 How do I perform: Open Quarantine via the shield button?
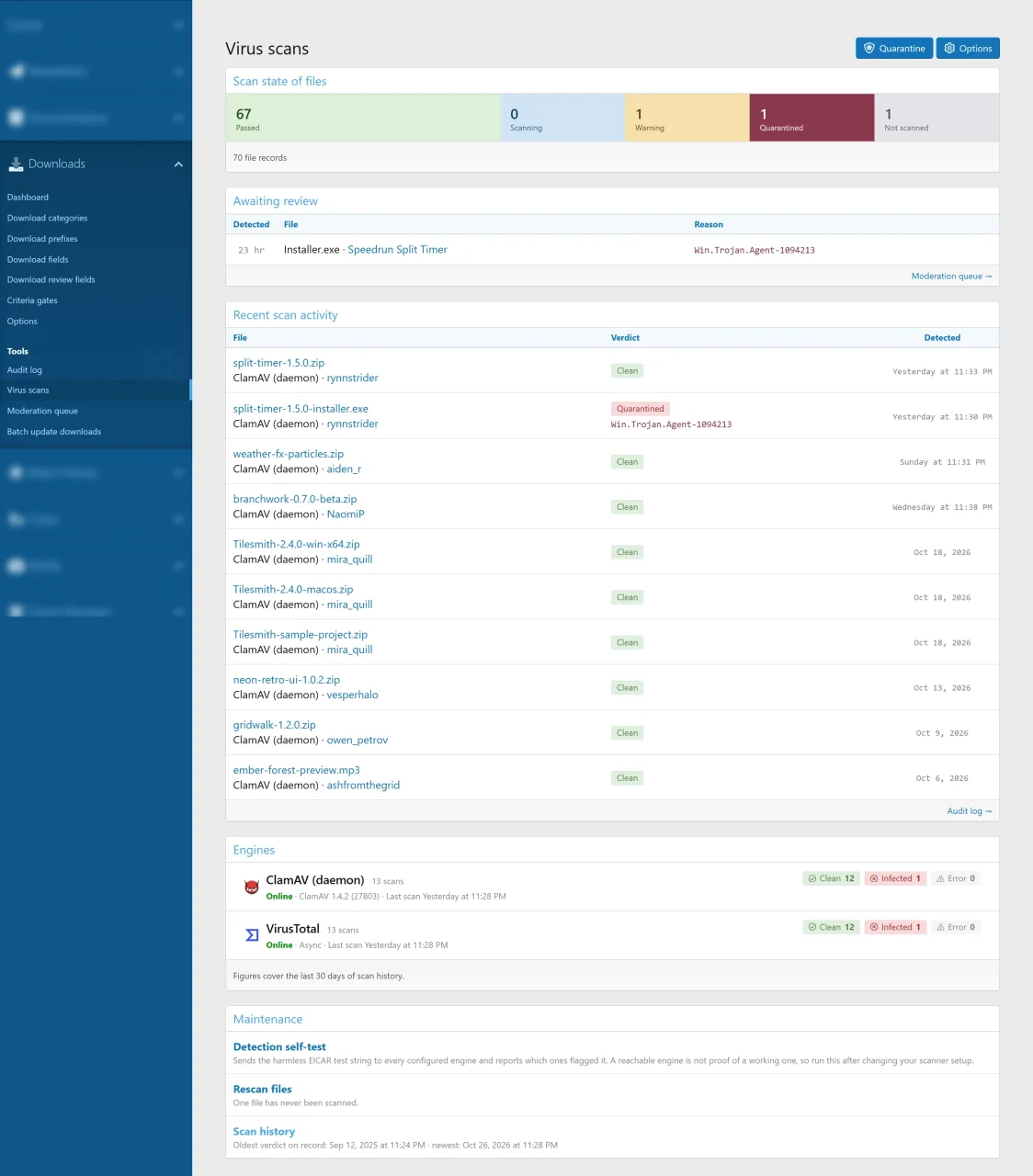tap(894, 49)
